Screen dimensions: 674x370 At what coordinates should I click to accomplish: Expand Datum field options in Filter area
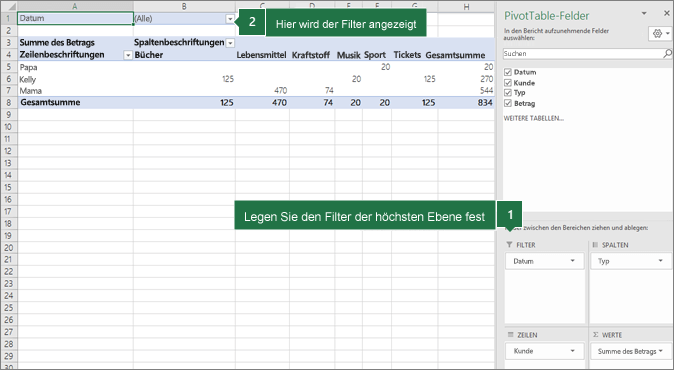coord(573,261)
